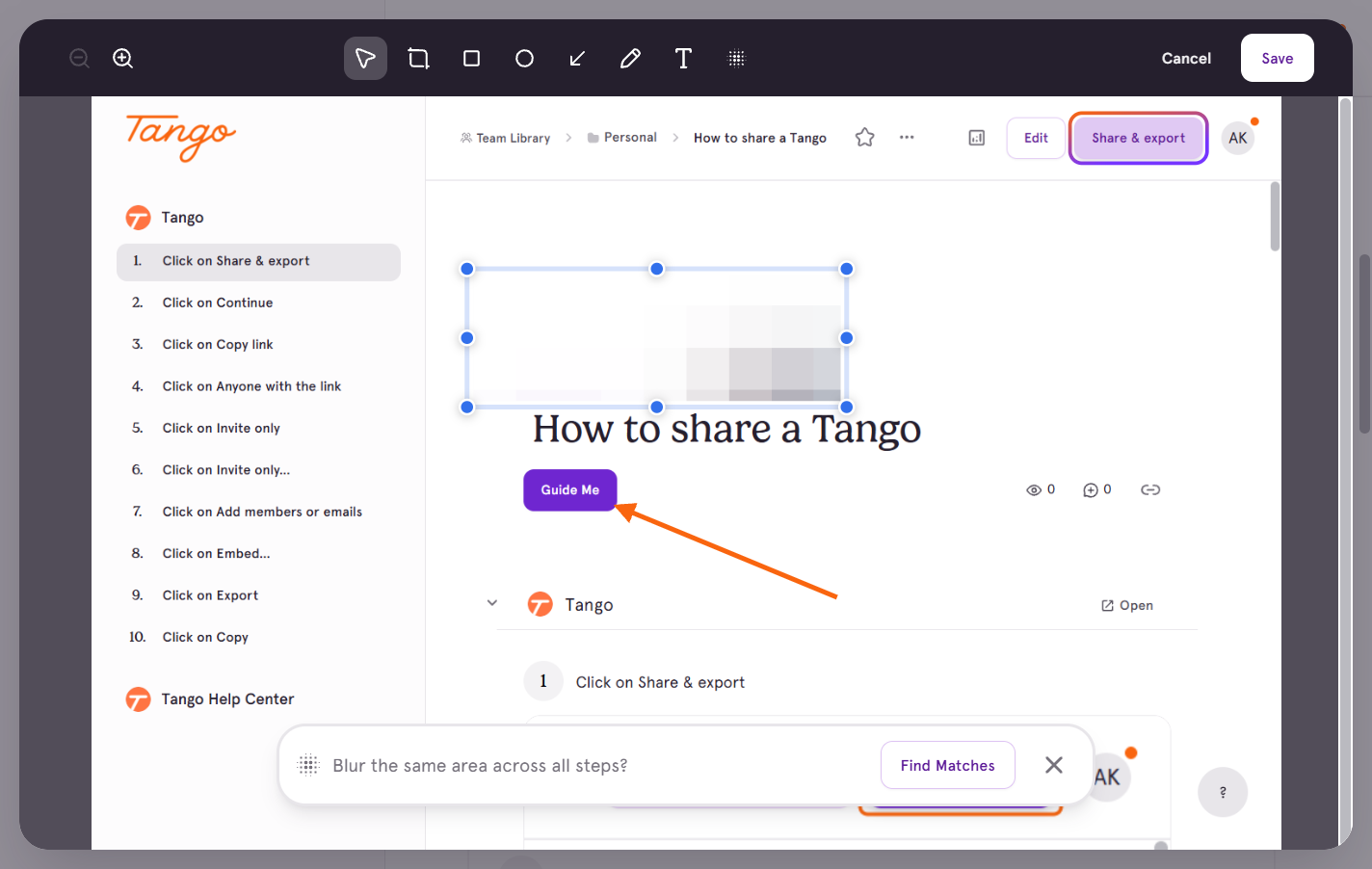
Task: Click the inner page vertical scrollbar
Action: (1275, 216)
